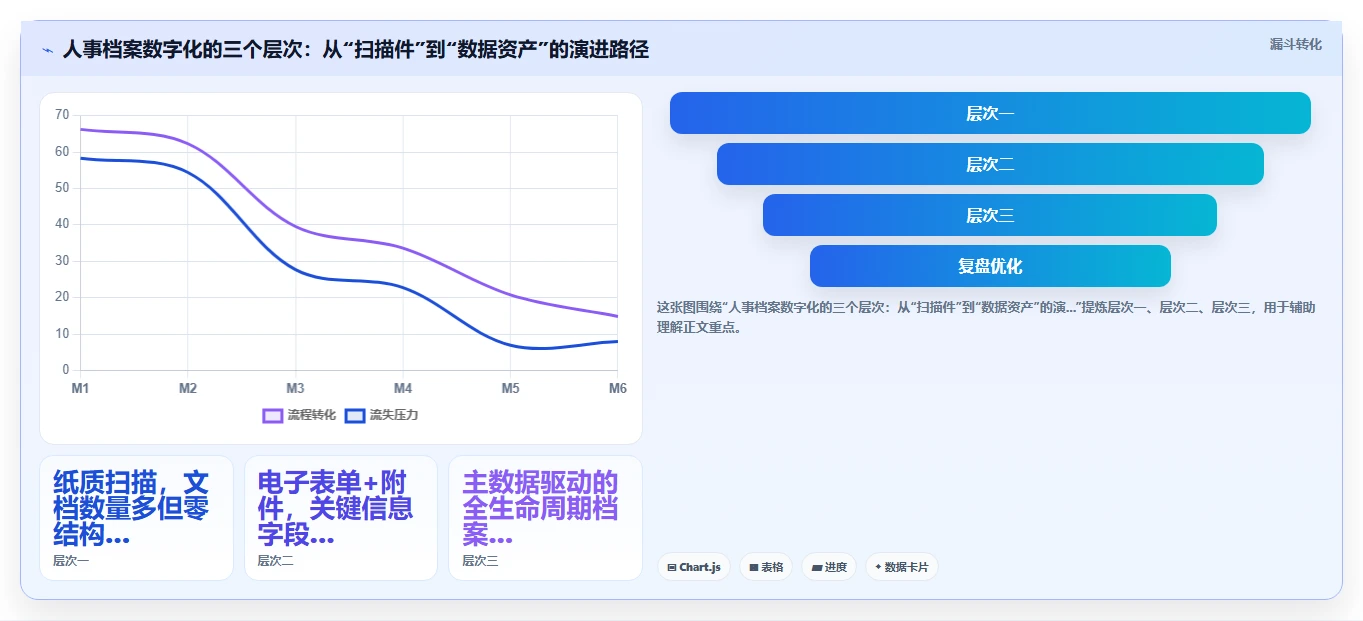Image resolution: width=1363 pixels, height=621 pixels.
Task: Click the 进度 tag
Action: (x=829, y=567)
